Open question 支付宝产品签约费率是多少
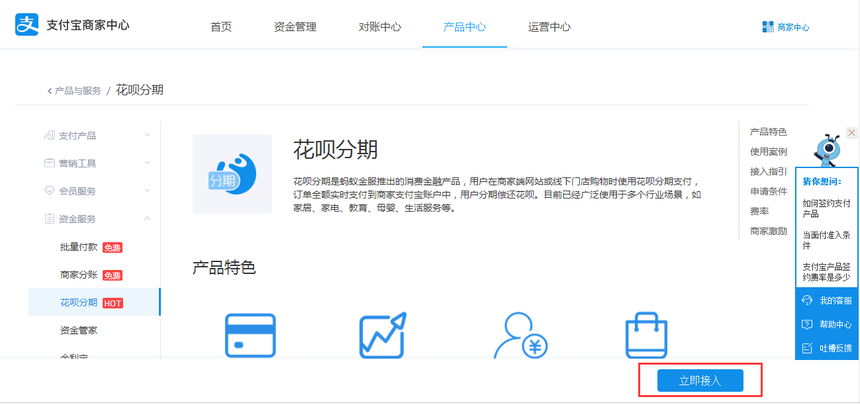 [x=827, y=272]
